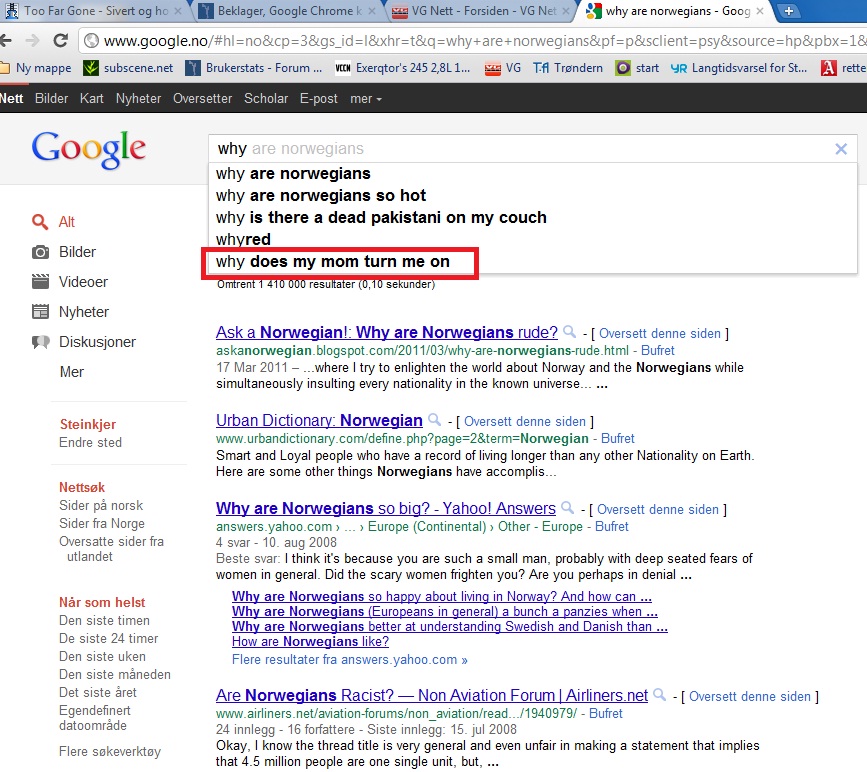The height and width of the screenshot is (772, 867).
Task: Open the Urban Dictionary: Norwegian result
Action: (319, 420)
